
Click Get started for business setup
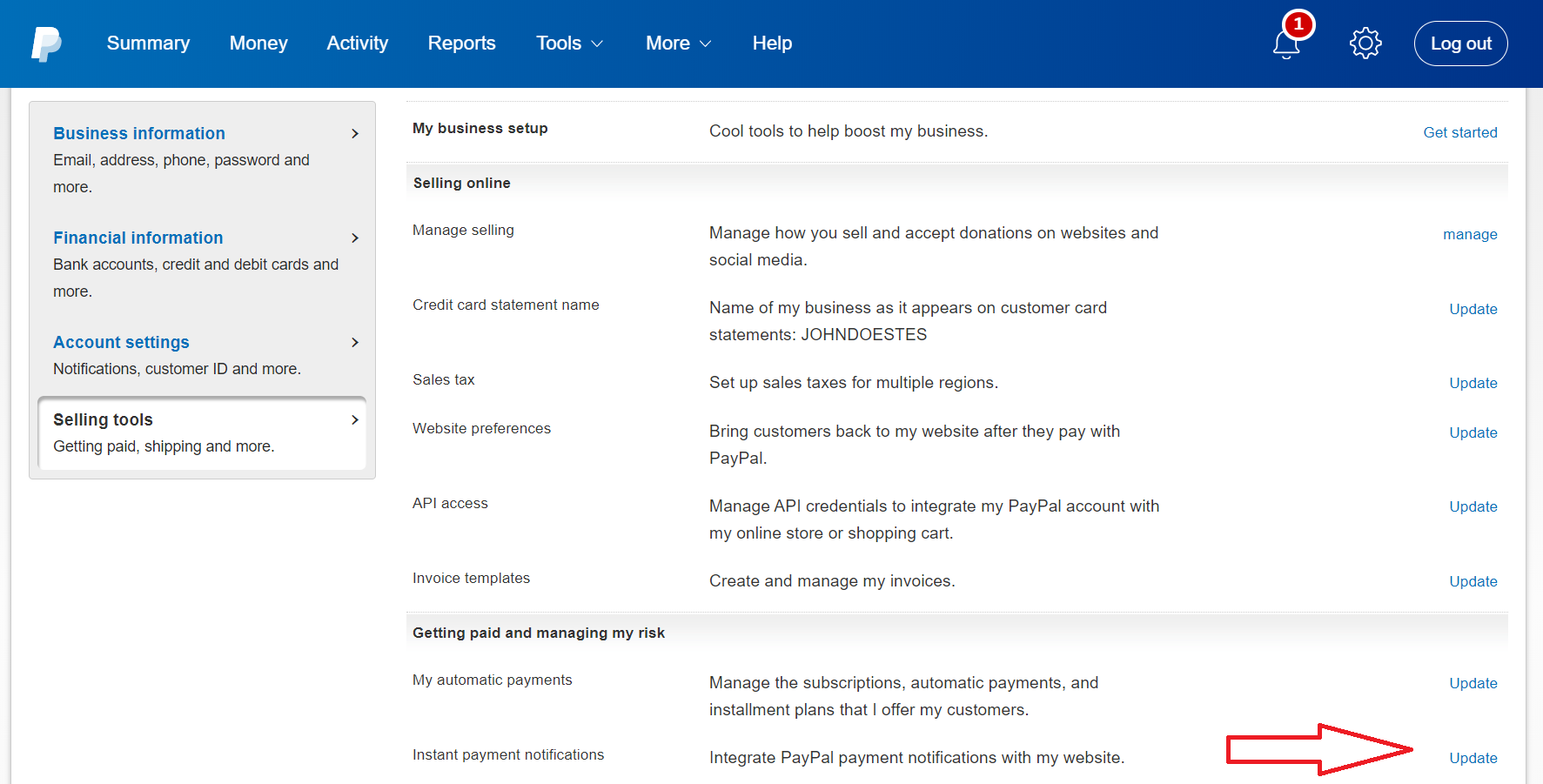click(1459, 132)
